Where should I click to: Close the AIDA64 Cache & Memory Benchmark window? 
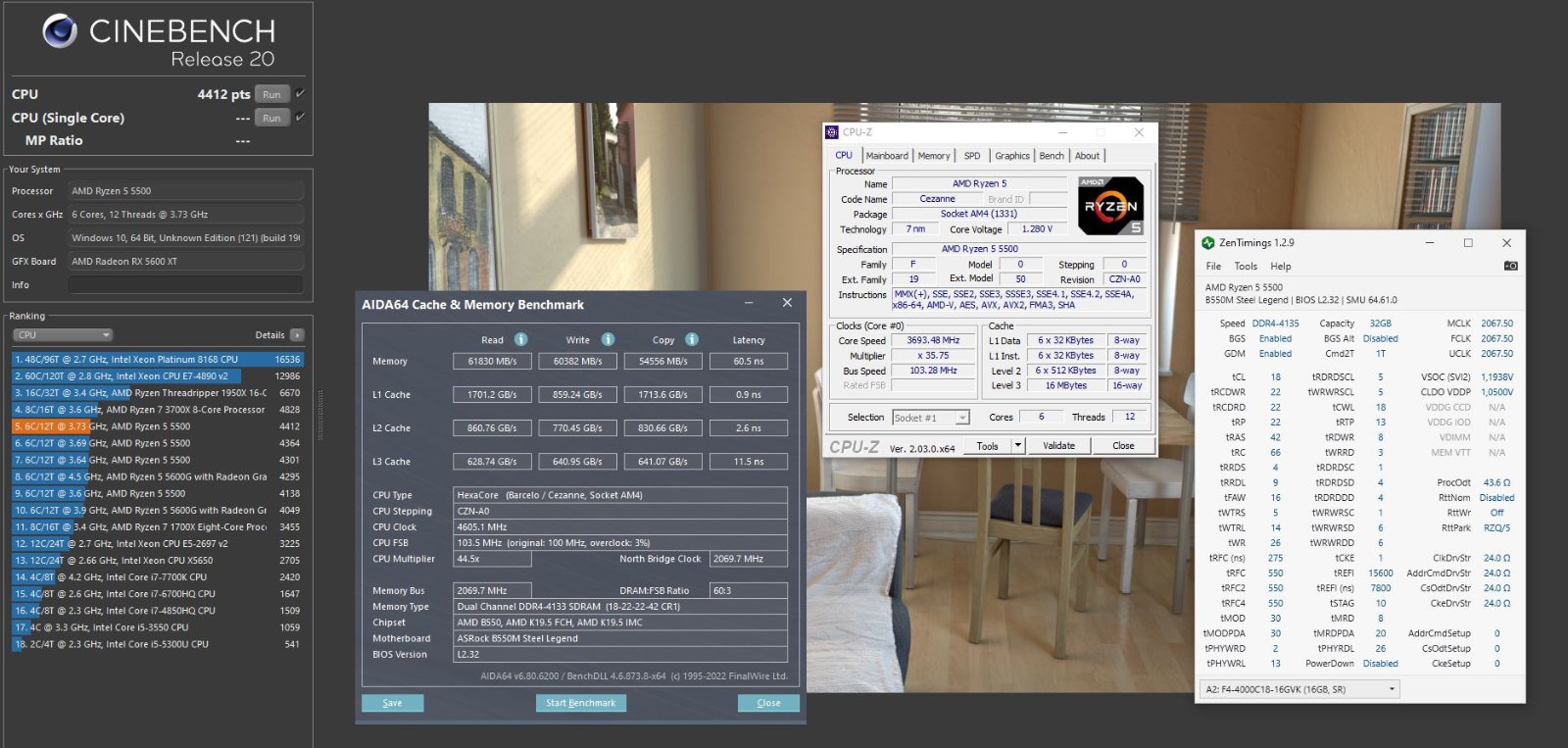(x=787, y=303)
